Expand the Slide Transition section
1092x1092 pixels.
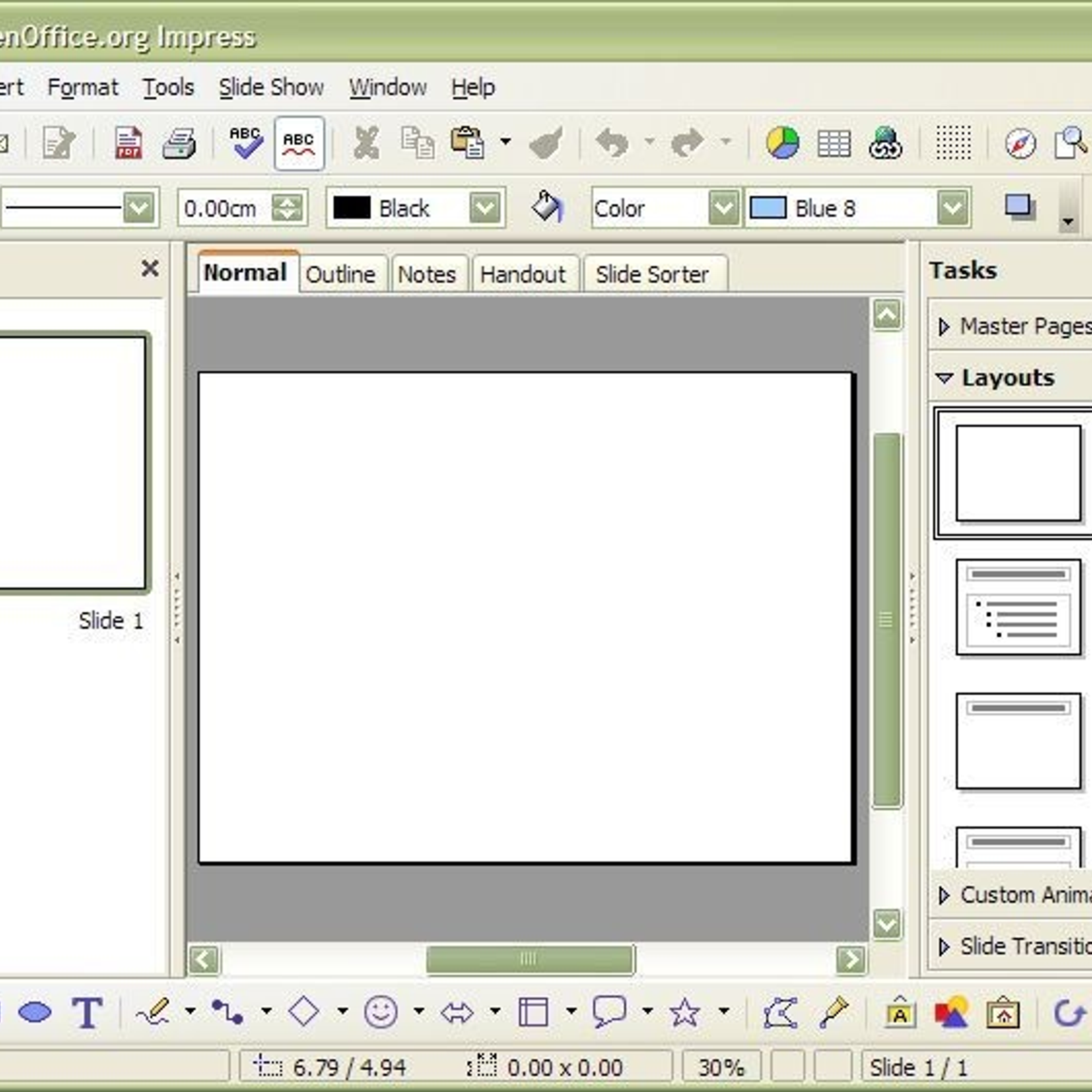(1010, 946)
